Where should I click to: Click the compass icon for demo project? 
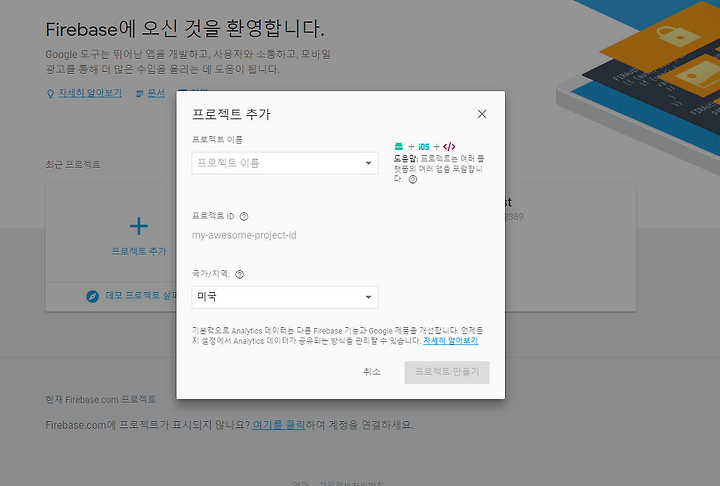coord(93,296)
